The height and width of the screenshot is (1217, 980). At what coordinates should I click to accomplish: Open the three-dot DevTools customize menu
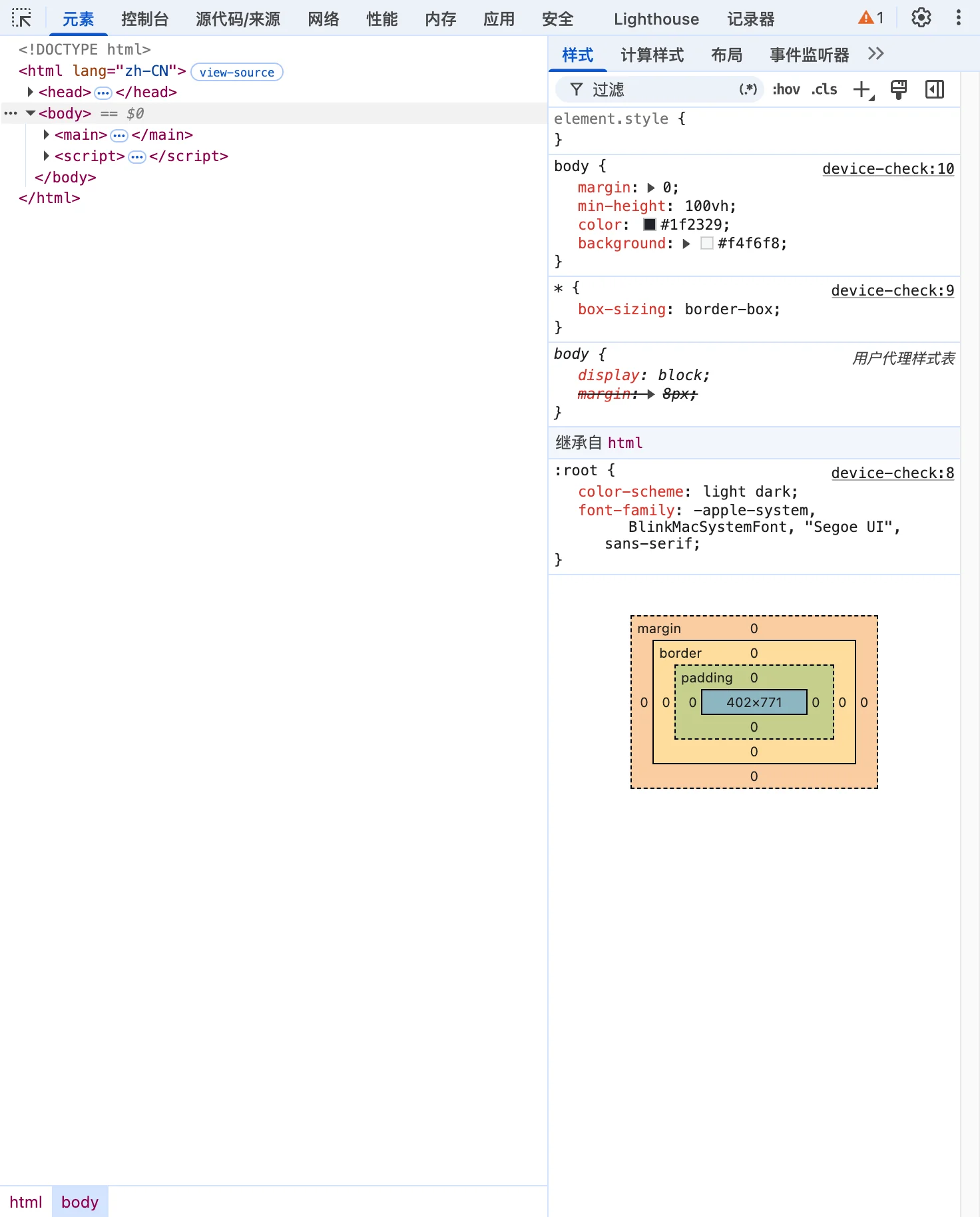pos(959,18)
